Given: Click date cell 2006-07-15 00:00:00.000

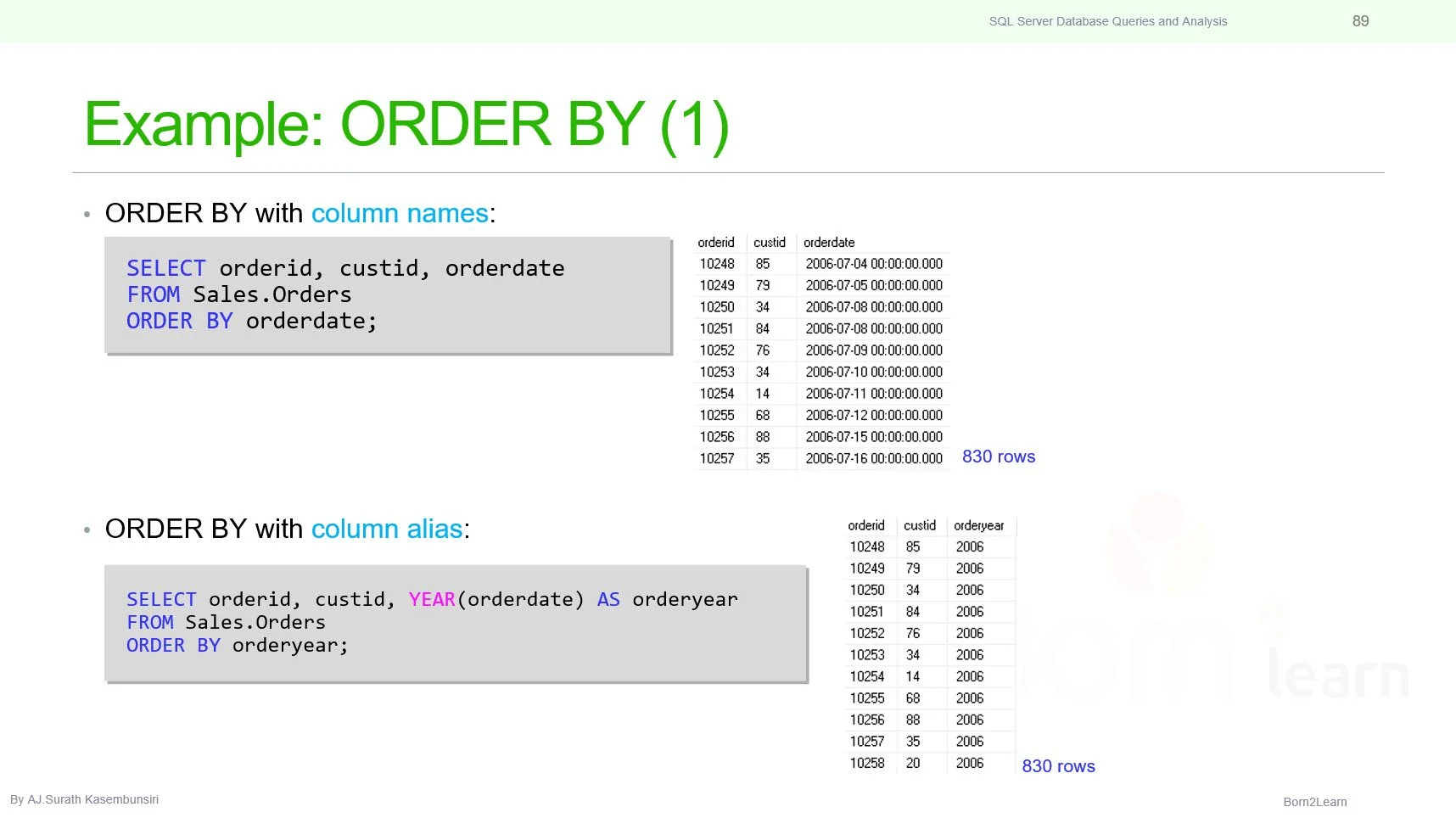Looking at the screenshot, I should (x=874, y=437).
